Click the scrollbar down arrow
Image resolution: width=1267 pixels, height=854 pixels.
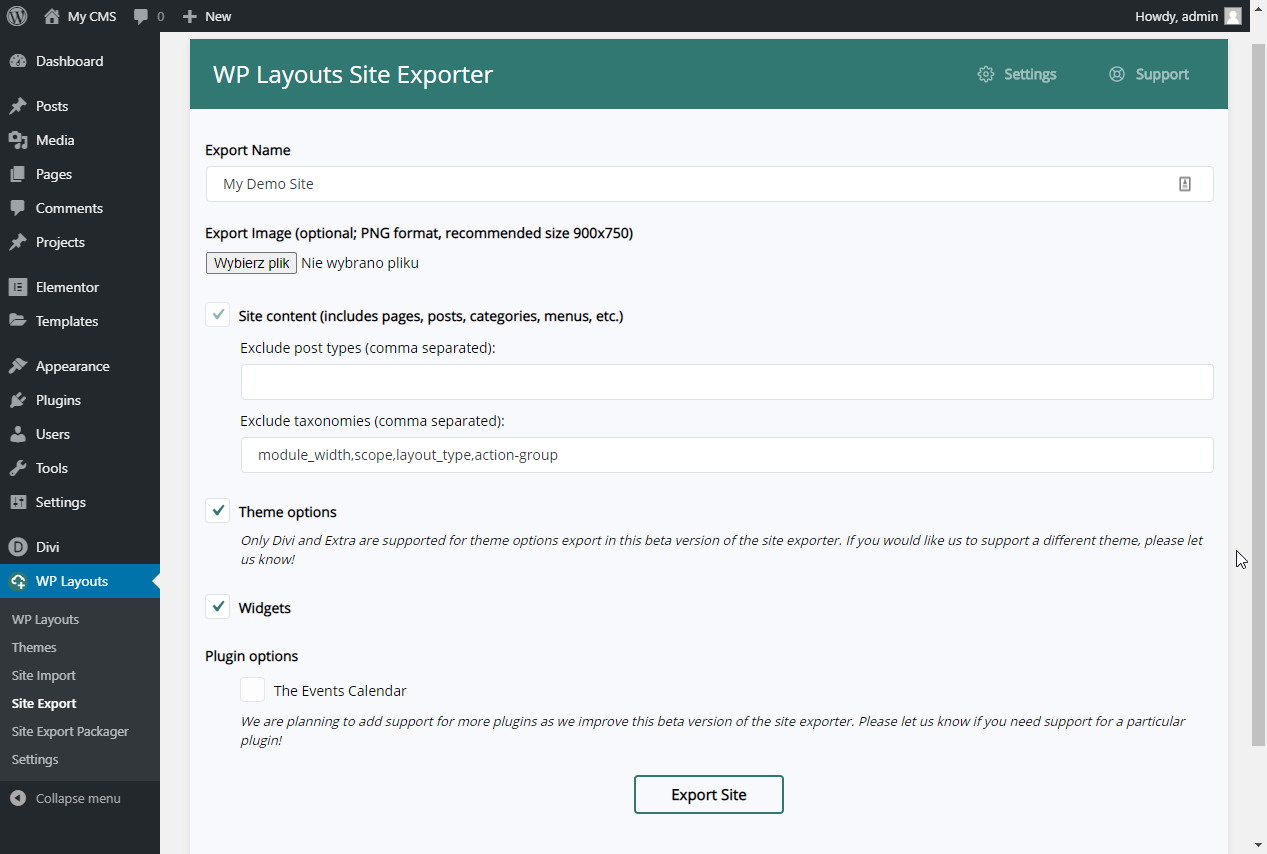pos(1258,844)
